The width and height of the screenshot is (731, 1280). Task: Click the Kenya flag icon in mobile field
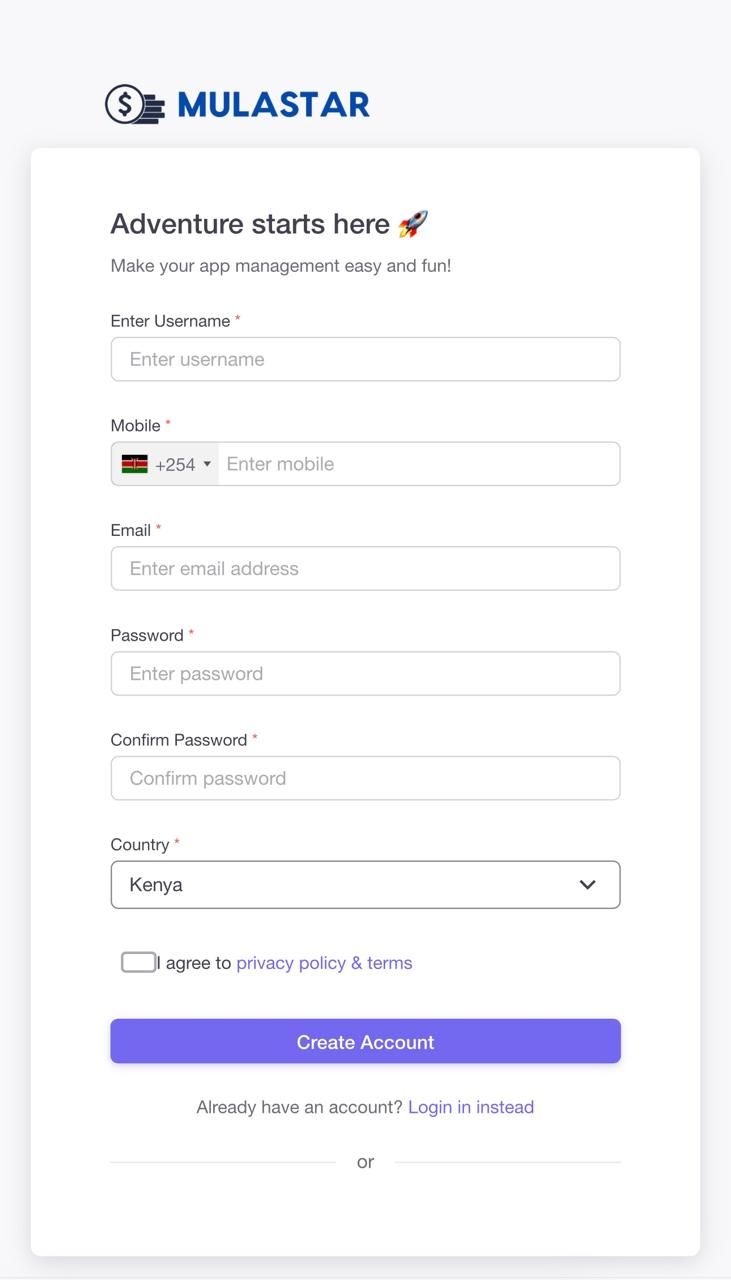point(137,463)
